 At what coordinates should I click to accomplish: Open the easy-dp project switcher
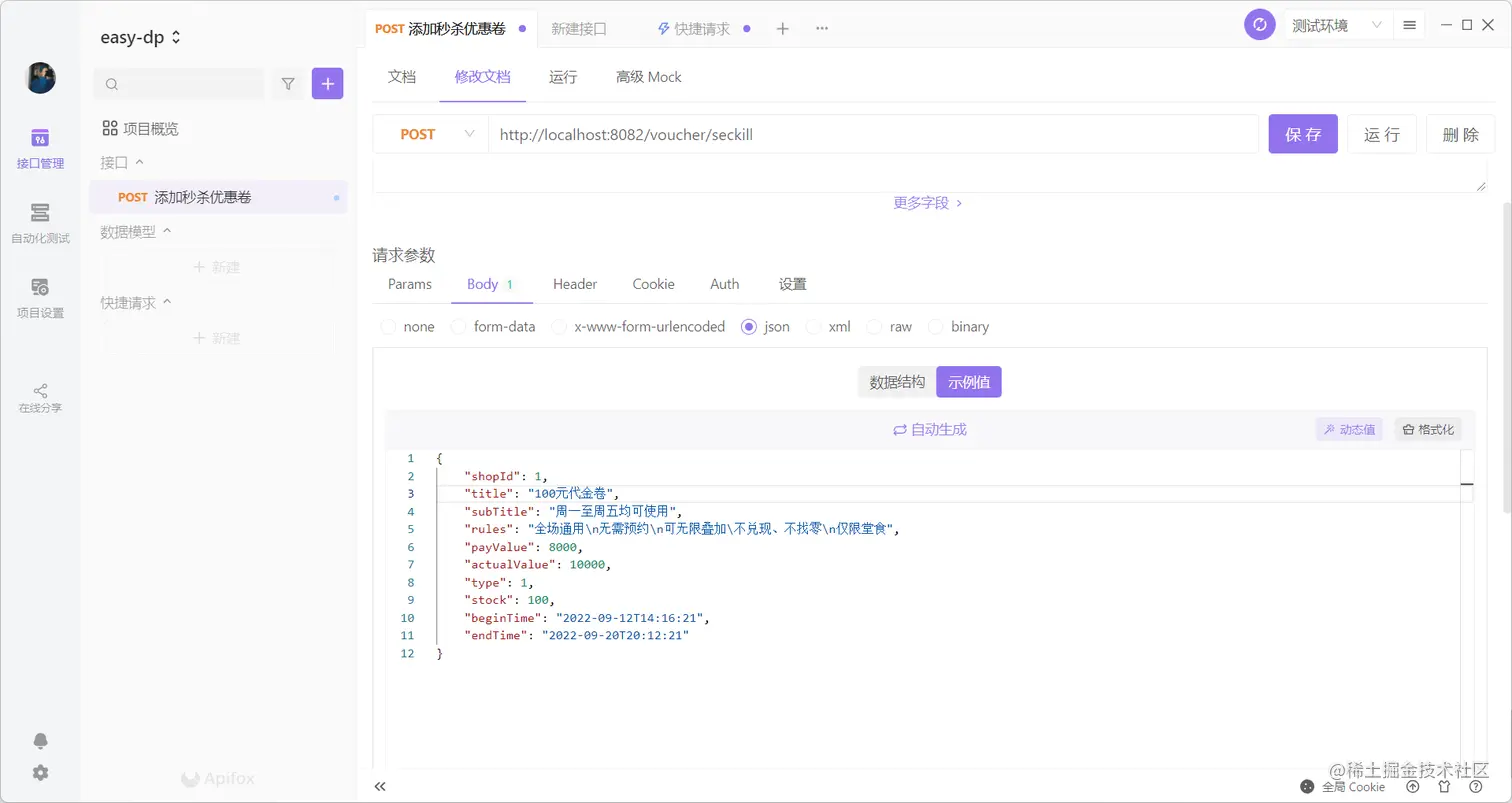pos(141,37)
